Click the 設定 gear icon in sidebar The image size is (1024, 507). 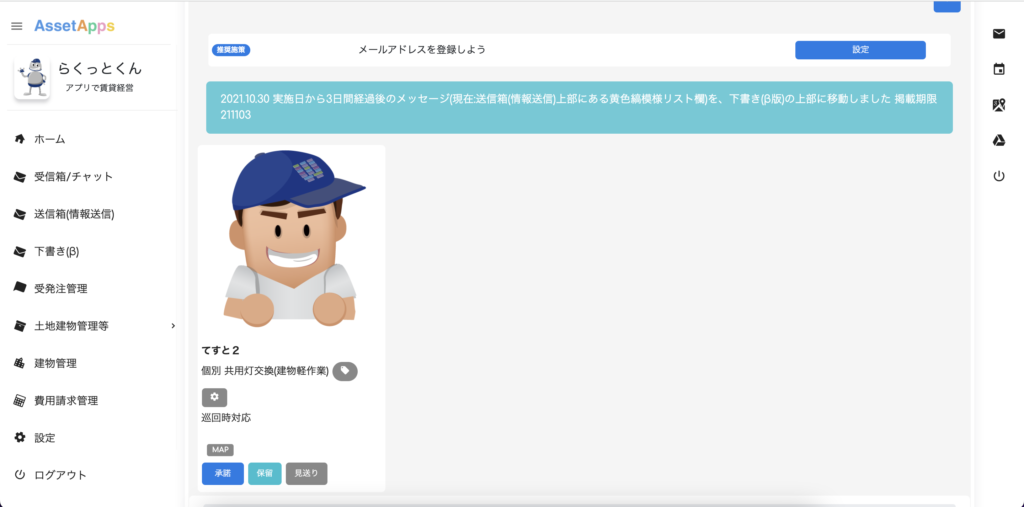point(20,438)
